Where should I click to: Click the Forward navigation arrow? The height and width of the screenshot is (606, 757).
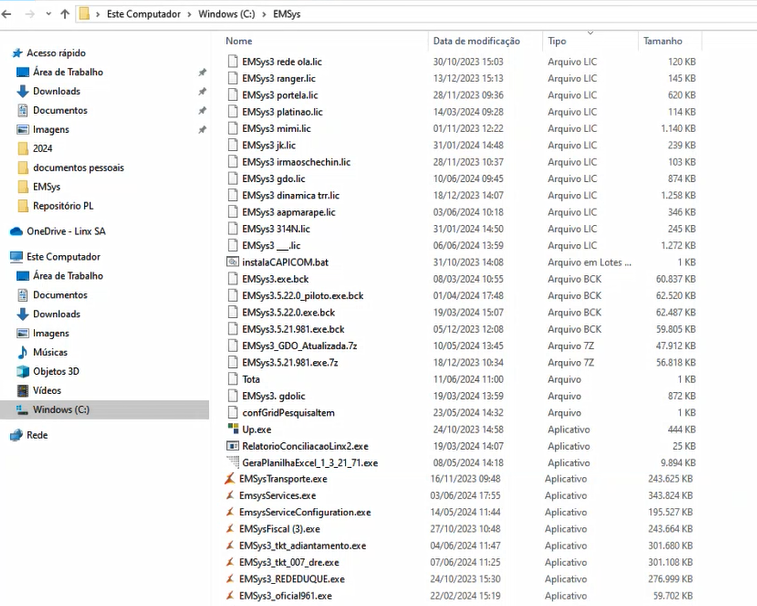point(30,14)
